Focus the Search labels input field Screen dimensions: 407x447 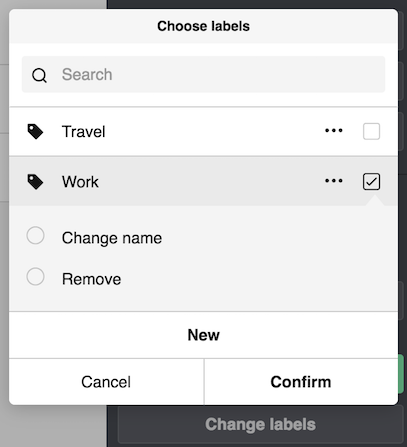click(203, 74)
